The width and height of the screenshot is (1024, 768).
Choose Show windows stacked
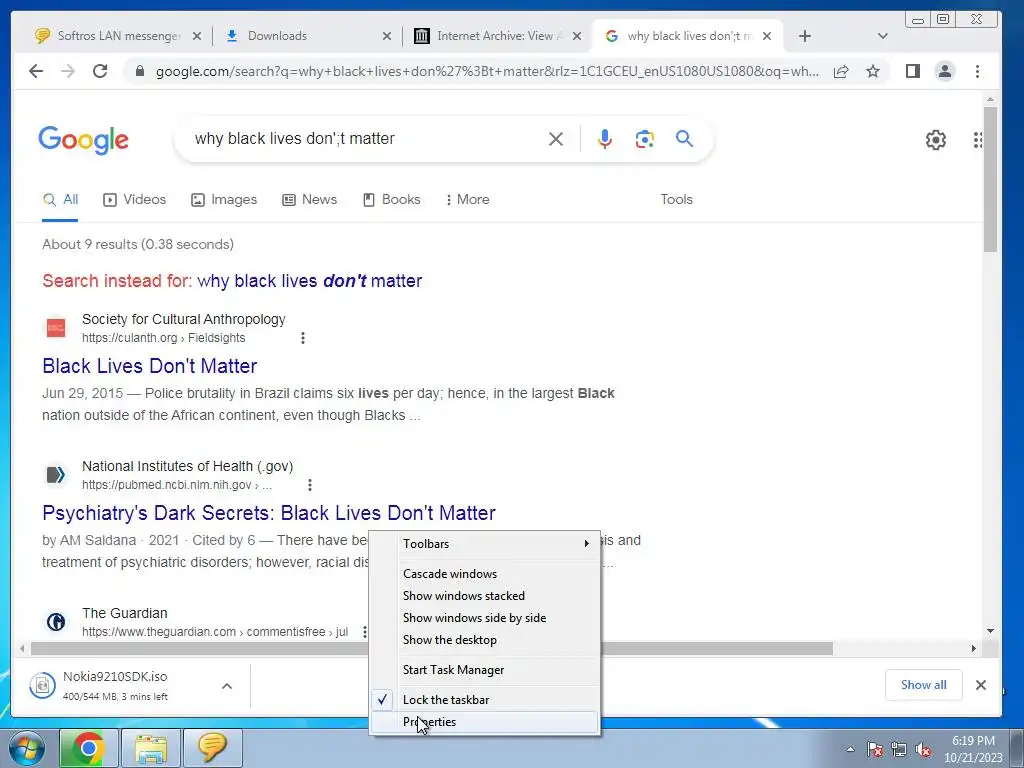485,596
